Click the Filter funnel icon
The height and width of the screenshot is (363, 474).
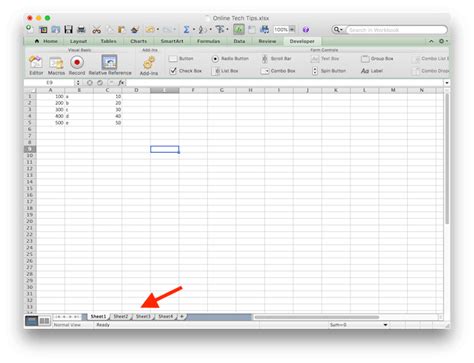(220, 30)
